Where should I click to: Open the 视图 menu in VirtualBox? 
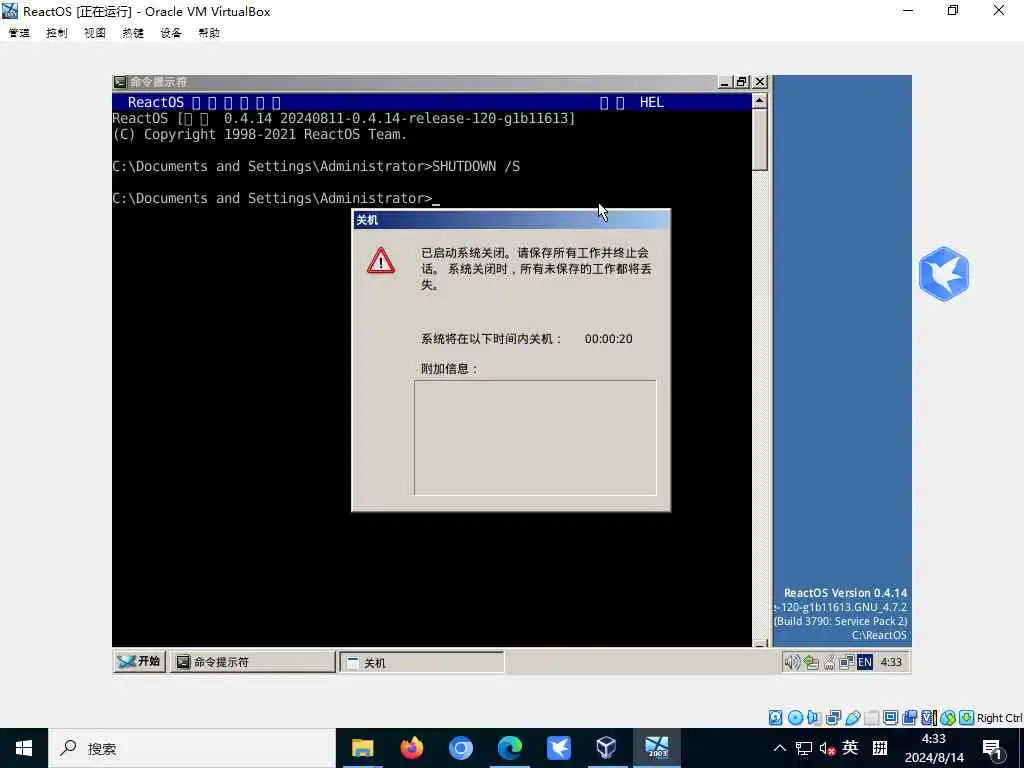(x=95, y=33)
